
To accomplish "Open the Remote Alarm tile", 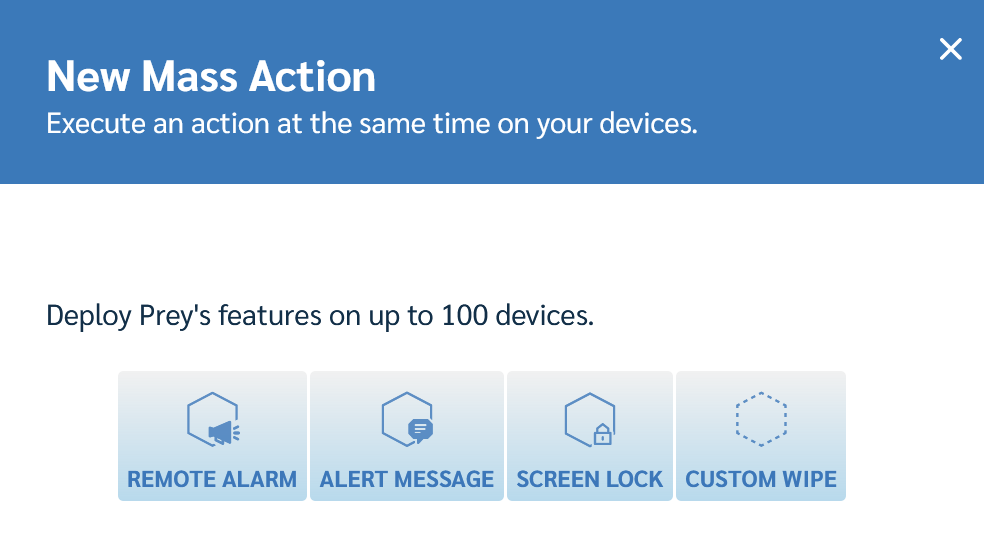I will pyautogui.click(x=212, y=436).
